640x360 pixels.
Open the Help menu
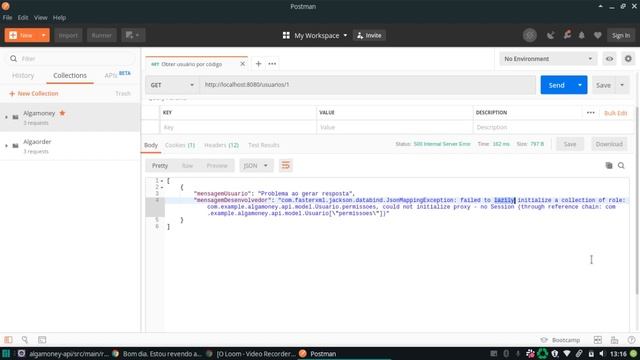coord(59,18)
